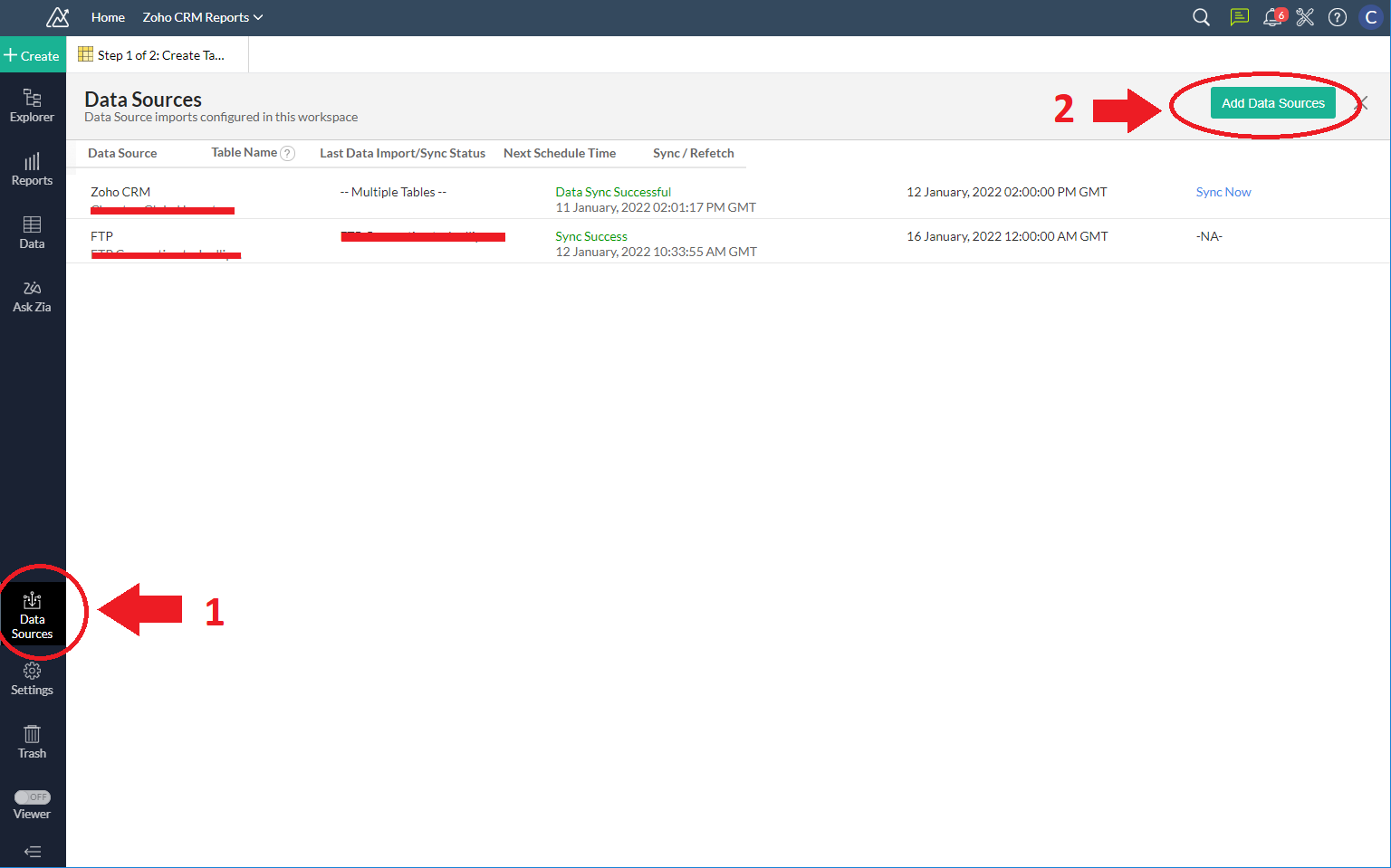Open the notifications bell

point(1272,17)
